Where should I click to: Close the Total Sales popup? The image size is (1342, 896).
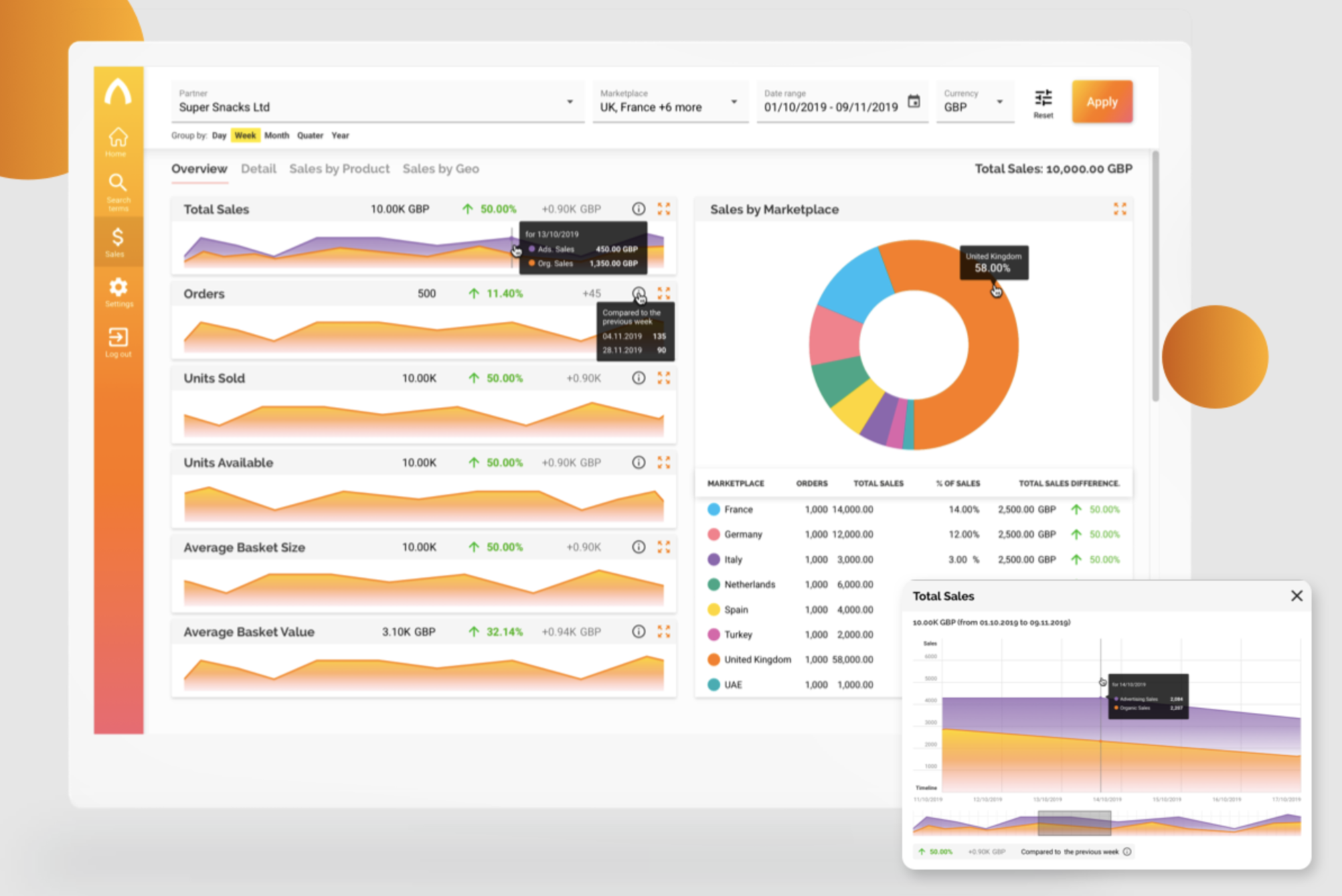(1296, 595)
